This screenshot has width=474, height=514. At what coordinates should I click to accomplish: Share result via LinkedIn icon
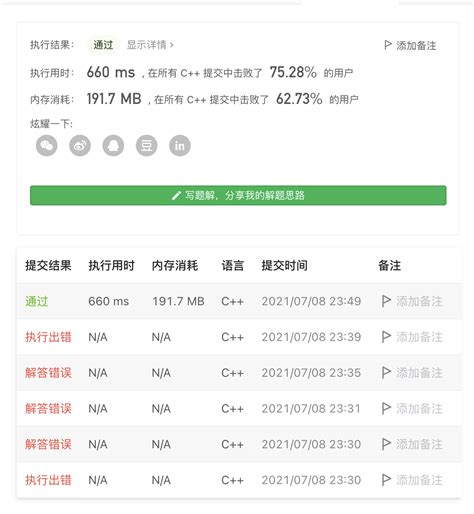[x=180, y=146]
